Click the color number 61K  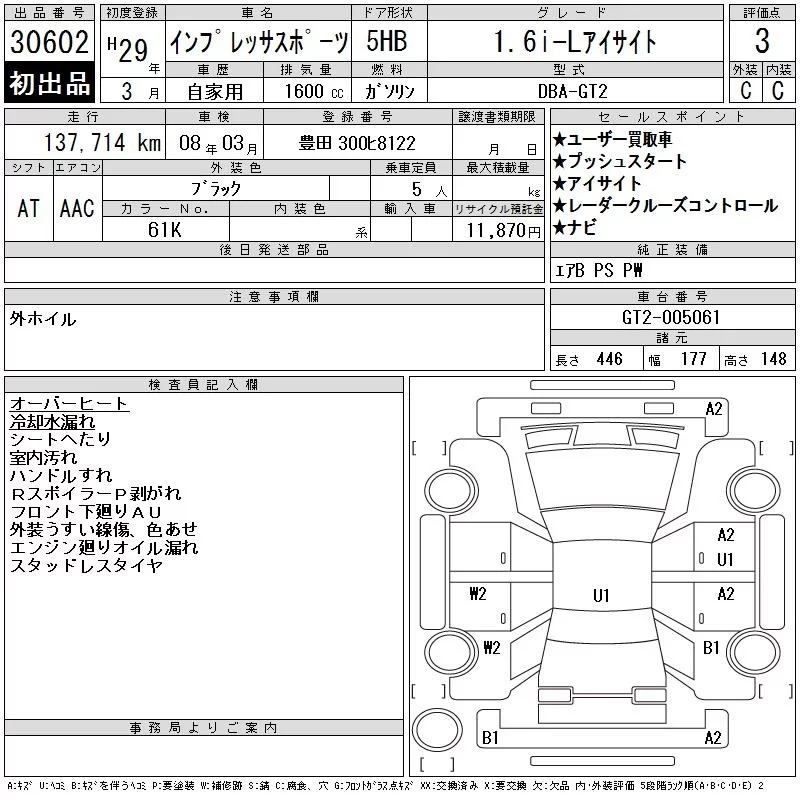(x=165, y=229)
